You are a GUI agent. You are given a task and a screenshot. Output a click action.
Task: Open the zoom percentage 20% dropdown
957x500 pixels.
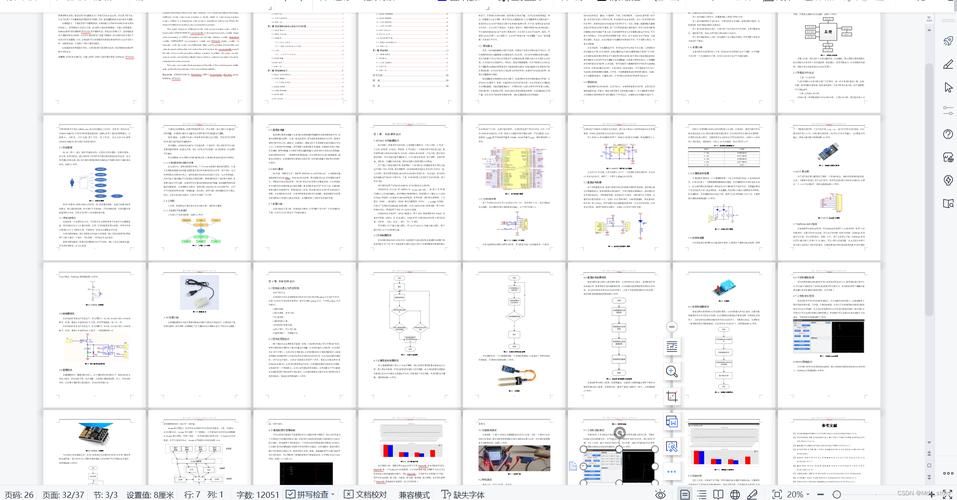pos(798,494)
